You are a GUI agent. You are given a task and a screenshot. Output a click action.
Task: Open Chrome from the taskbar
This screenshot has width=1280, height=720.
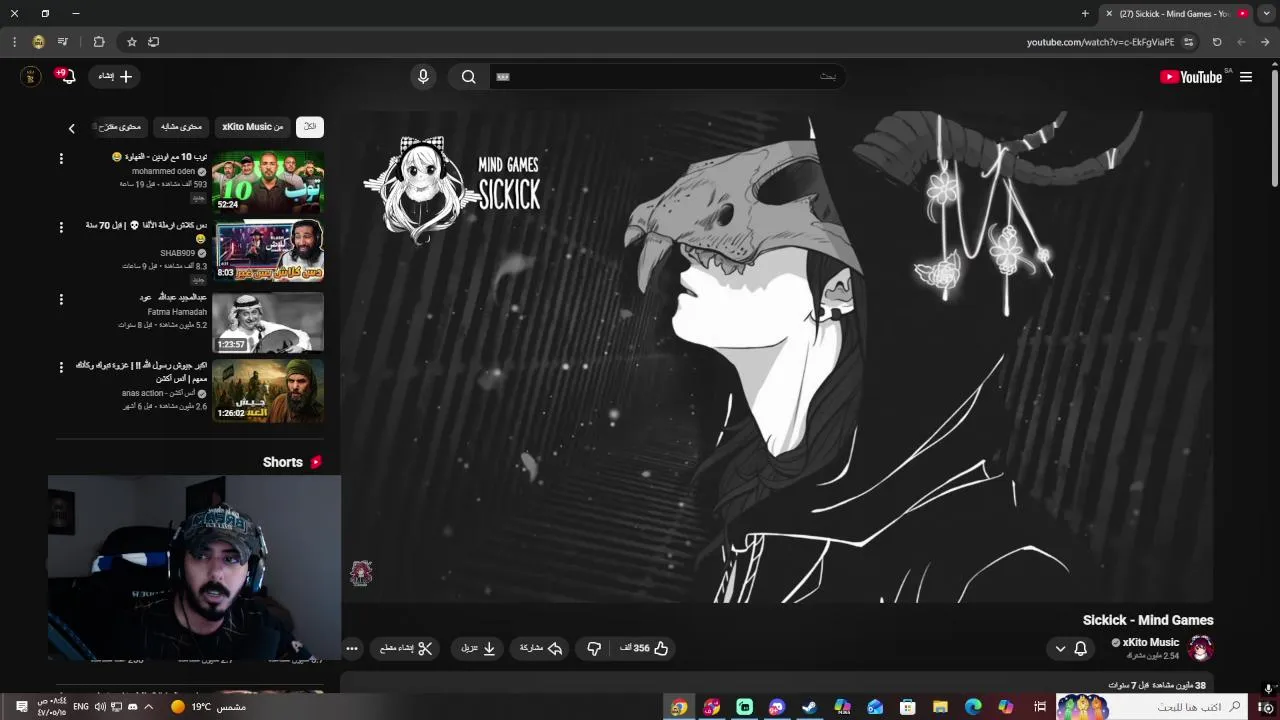(679, 707)
